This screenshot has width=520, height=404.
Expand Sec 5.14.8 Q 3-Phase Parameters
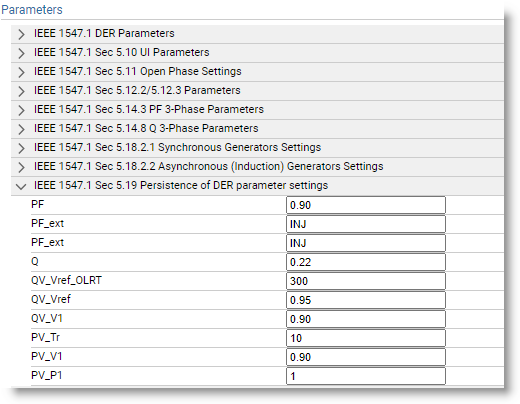click(x=21, y=129)
